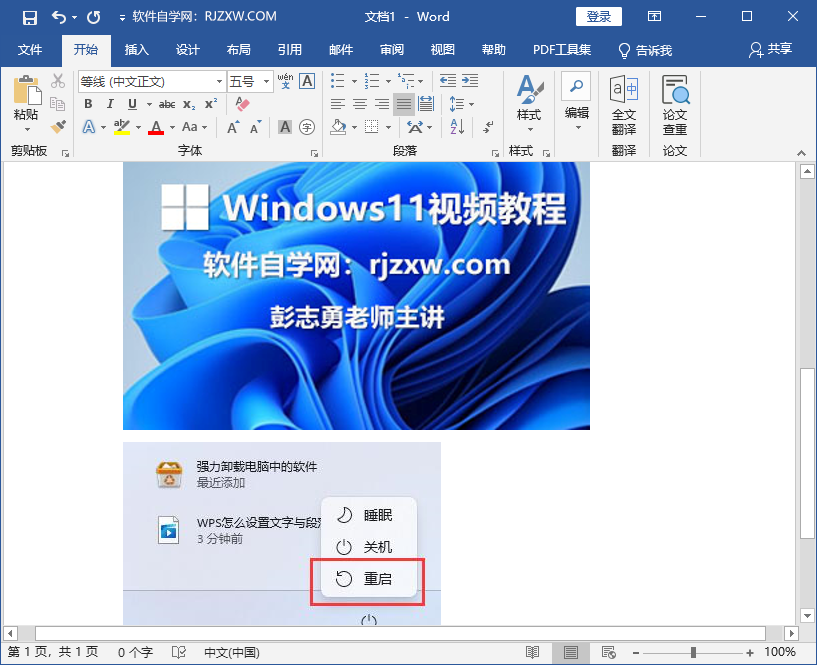Click the word count indicator in status bar

coord(135,651)
